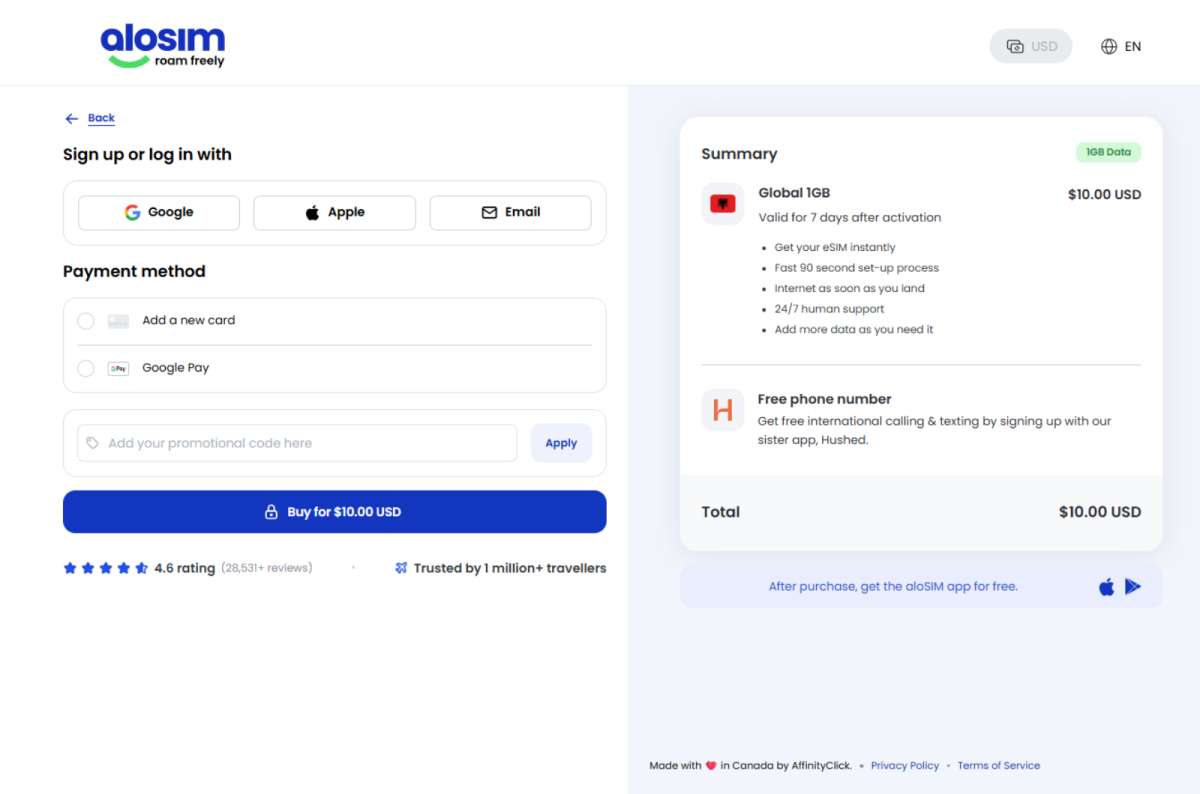This screenshot has height=794, width=1200.
Task: Click the airplane icon near Trusted
Action: coord(401,568)
